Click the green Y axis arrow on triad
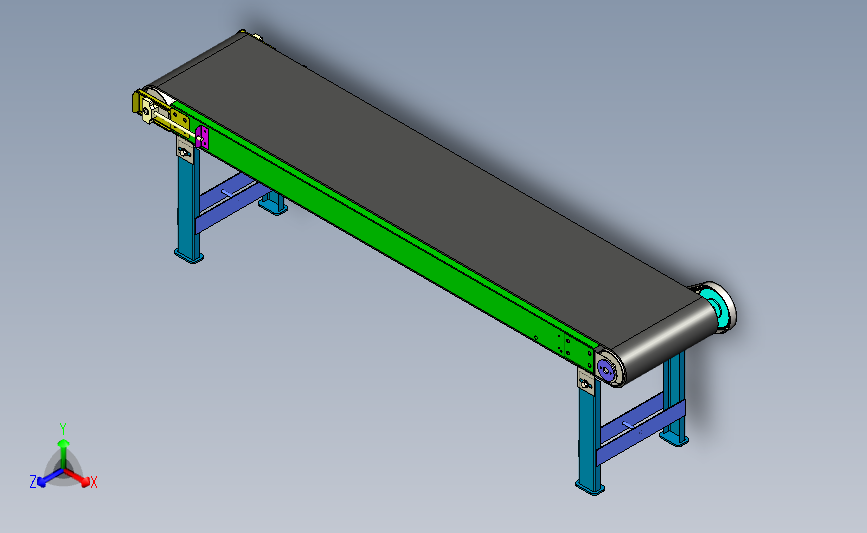Viewport: 867px width, 533px height. point(64,453)
